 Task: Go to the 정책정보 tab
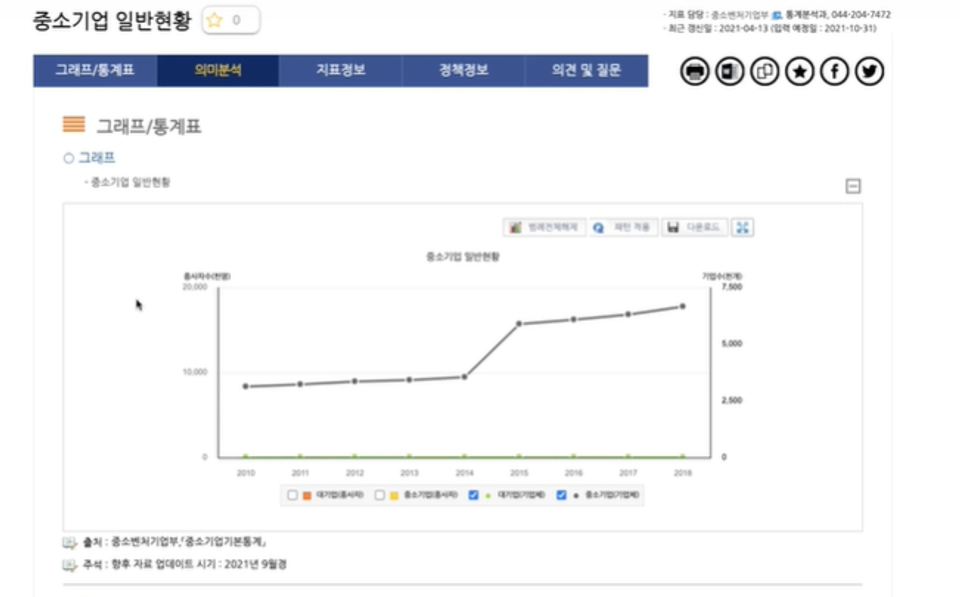(463, 70)
